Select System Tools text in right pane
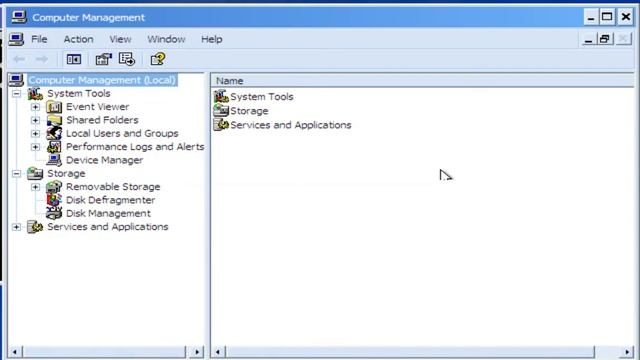640x360 pixels. (x=262, y=97)
